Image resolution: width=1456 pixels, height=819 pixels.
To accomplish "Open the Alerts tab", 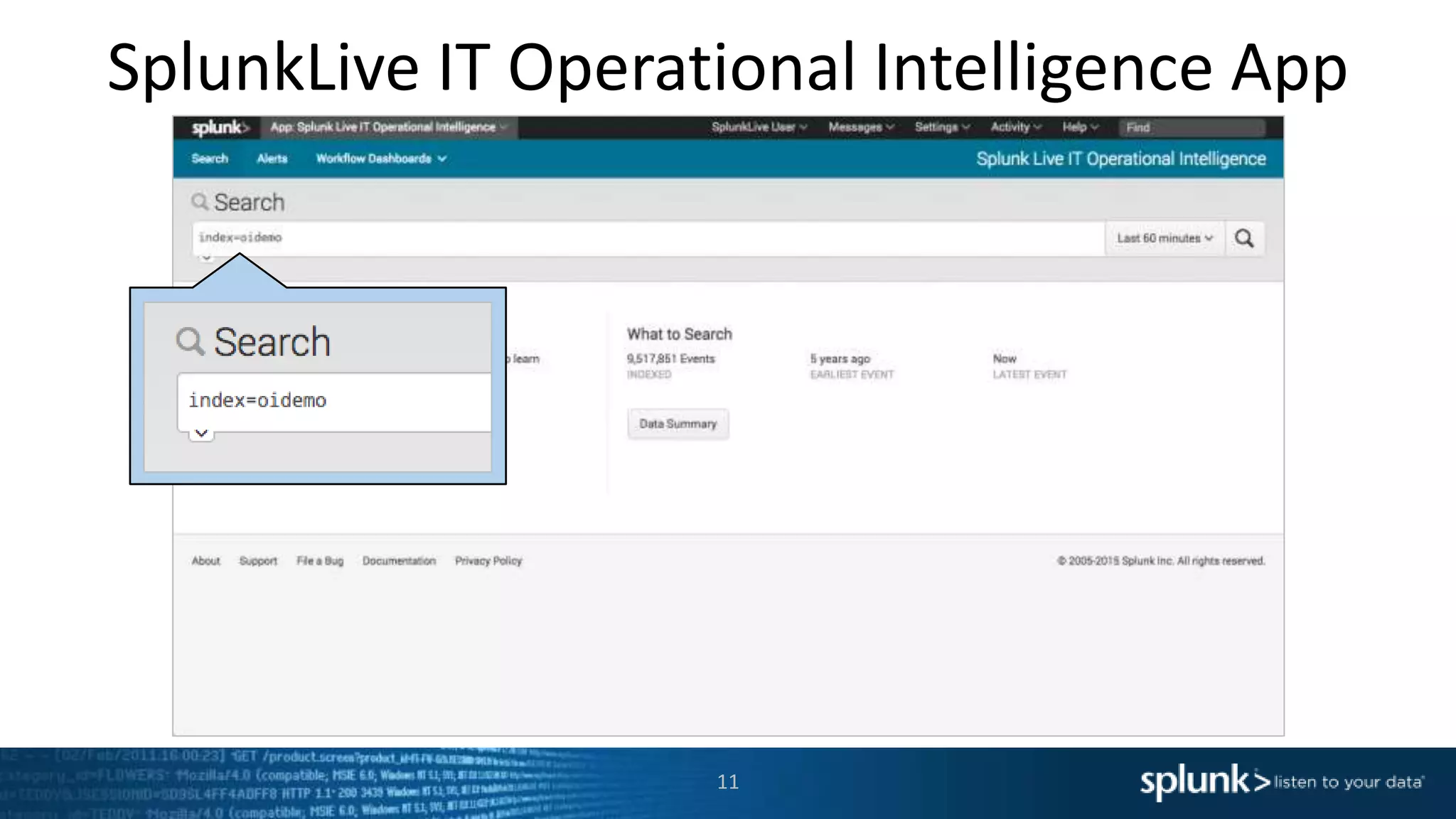I will pyautogui.click(x=272, y=159).
